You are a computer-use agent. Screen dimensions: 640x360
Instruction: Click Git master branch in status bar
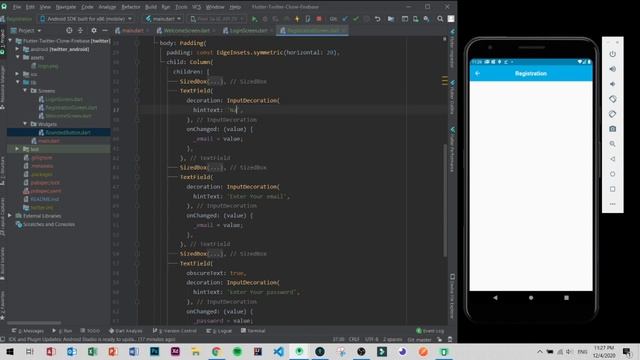419,339
